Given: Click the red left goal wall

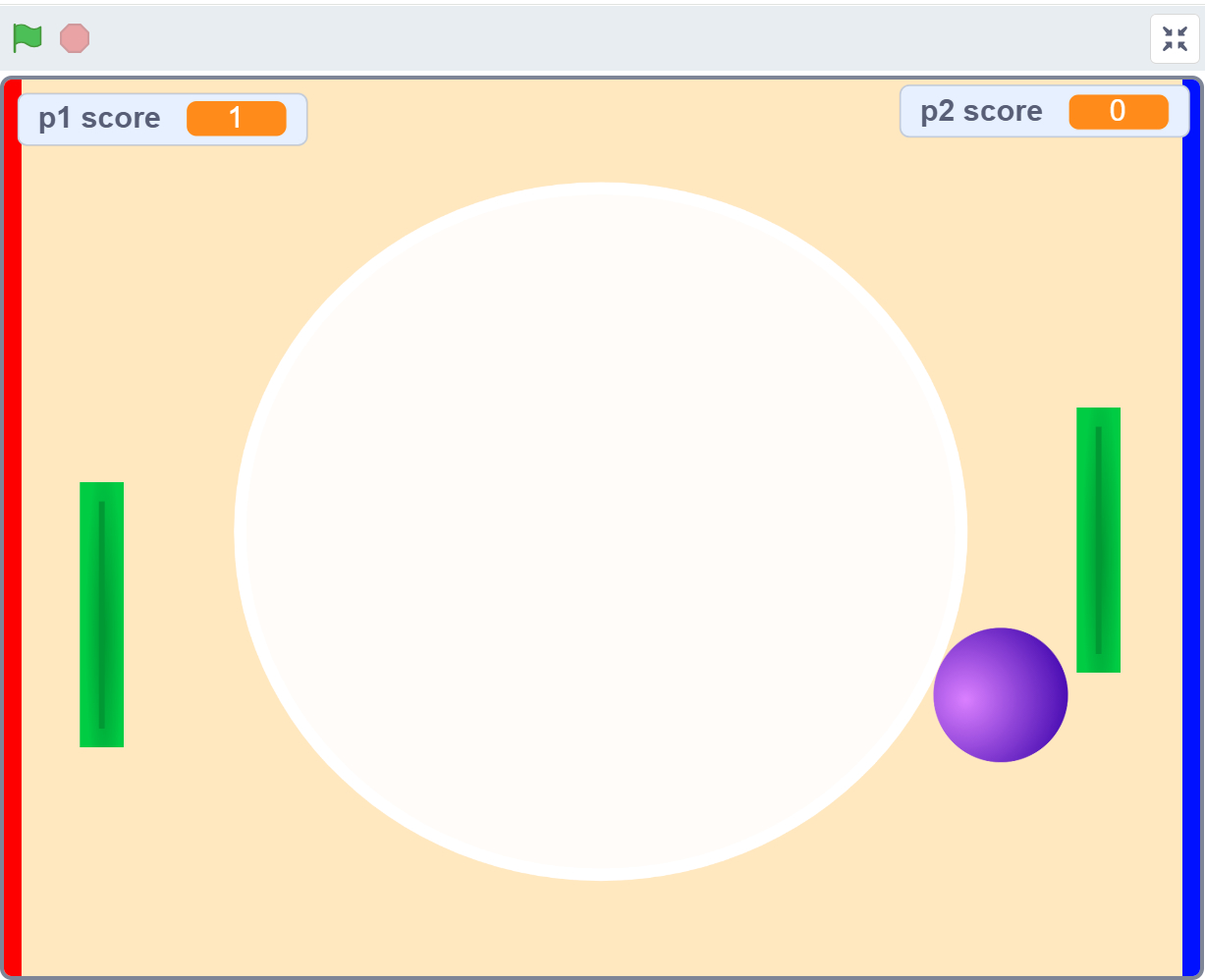Looking at the screenshot, I should tap(13, 528).
